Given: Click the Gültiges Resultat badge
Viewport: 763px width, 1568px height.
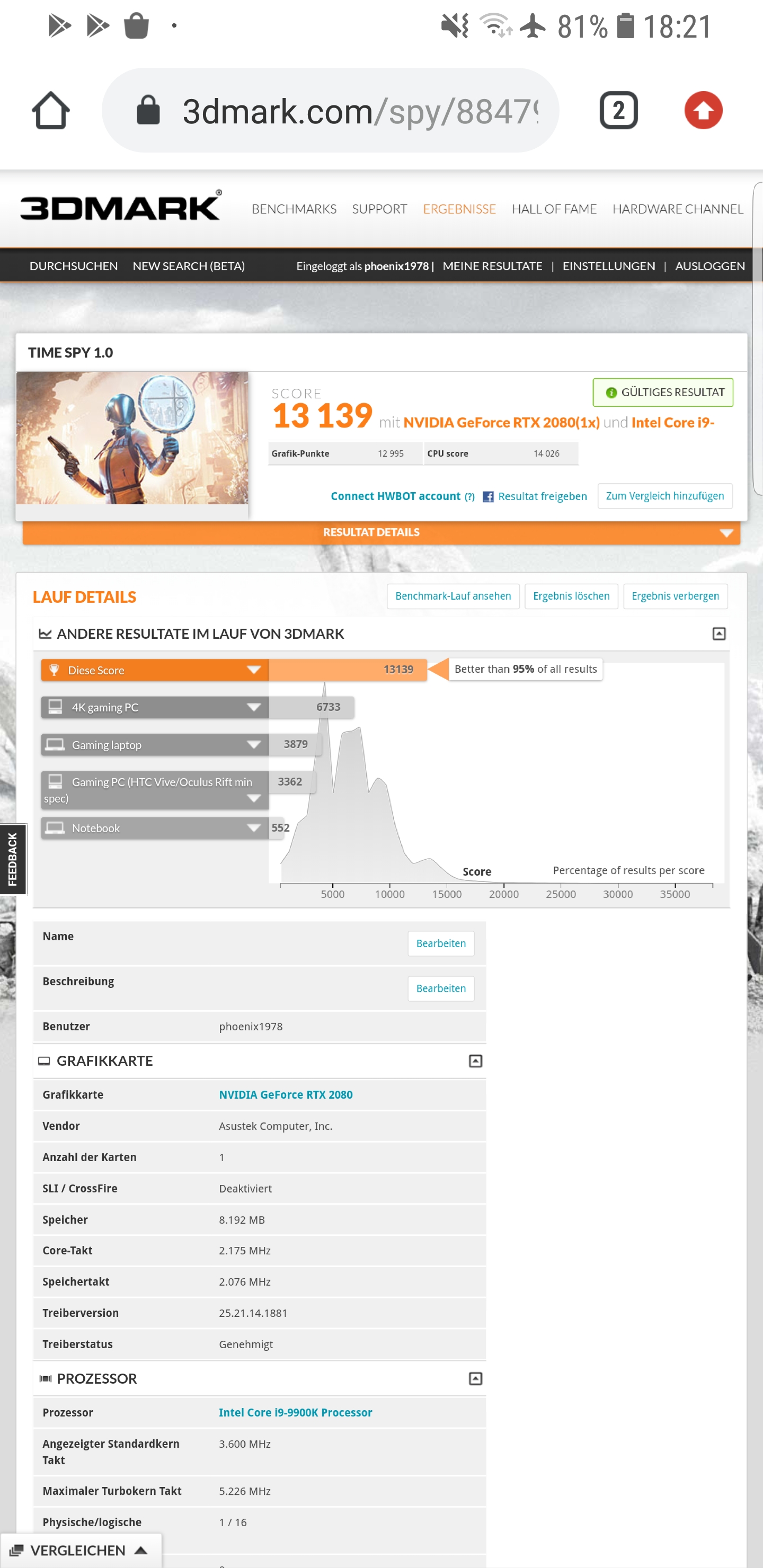Looking at the screenshot, I should 662,393.
